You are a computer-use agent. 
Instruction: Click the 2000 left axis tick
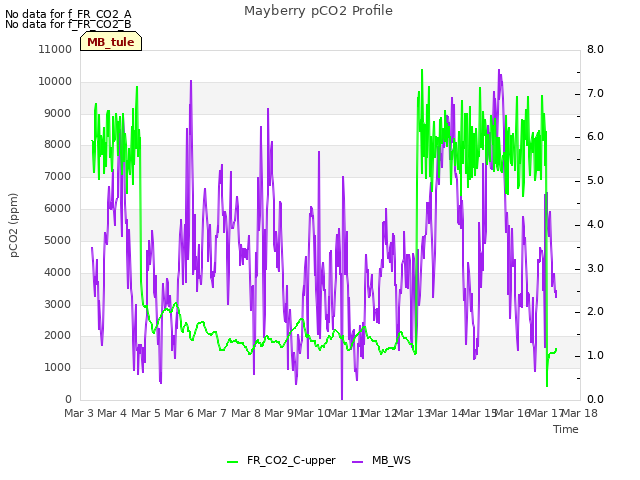tap(58, 336)
